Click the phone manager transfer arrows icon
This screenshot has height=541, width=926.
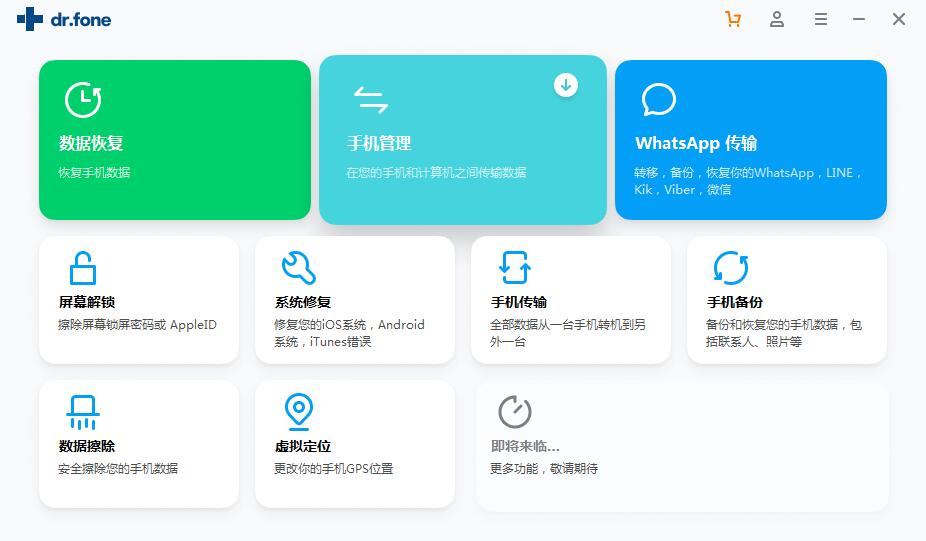370,100
